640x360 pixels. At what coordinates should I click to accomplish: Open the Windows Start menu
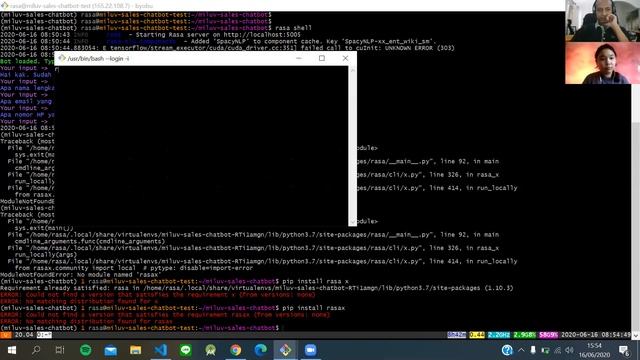[11, 350]
